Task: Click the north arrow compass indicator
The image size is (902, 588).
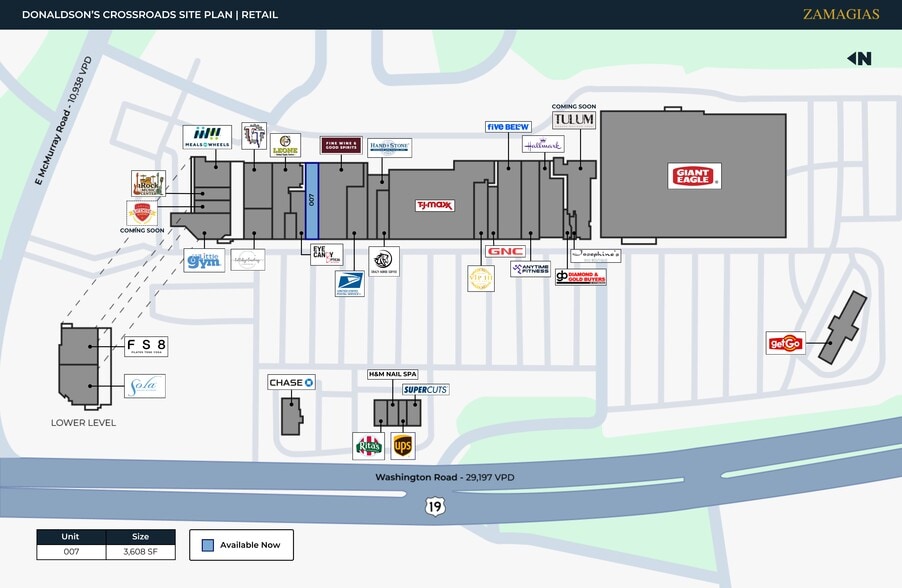Action: click(x=859, y=58)
